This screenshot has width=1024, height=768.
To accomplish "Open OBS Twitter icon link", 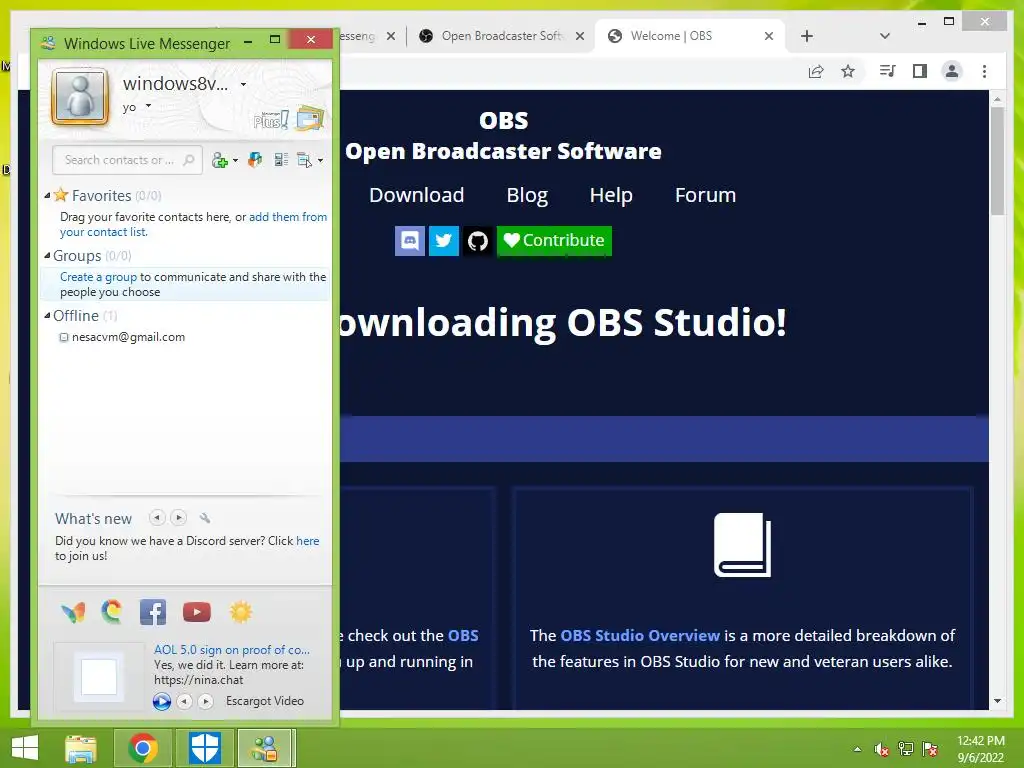I will click(444, 241).
